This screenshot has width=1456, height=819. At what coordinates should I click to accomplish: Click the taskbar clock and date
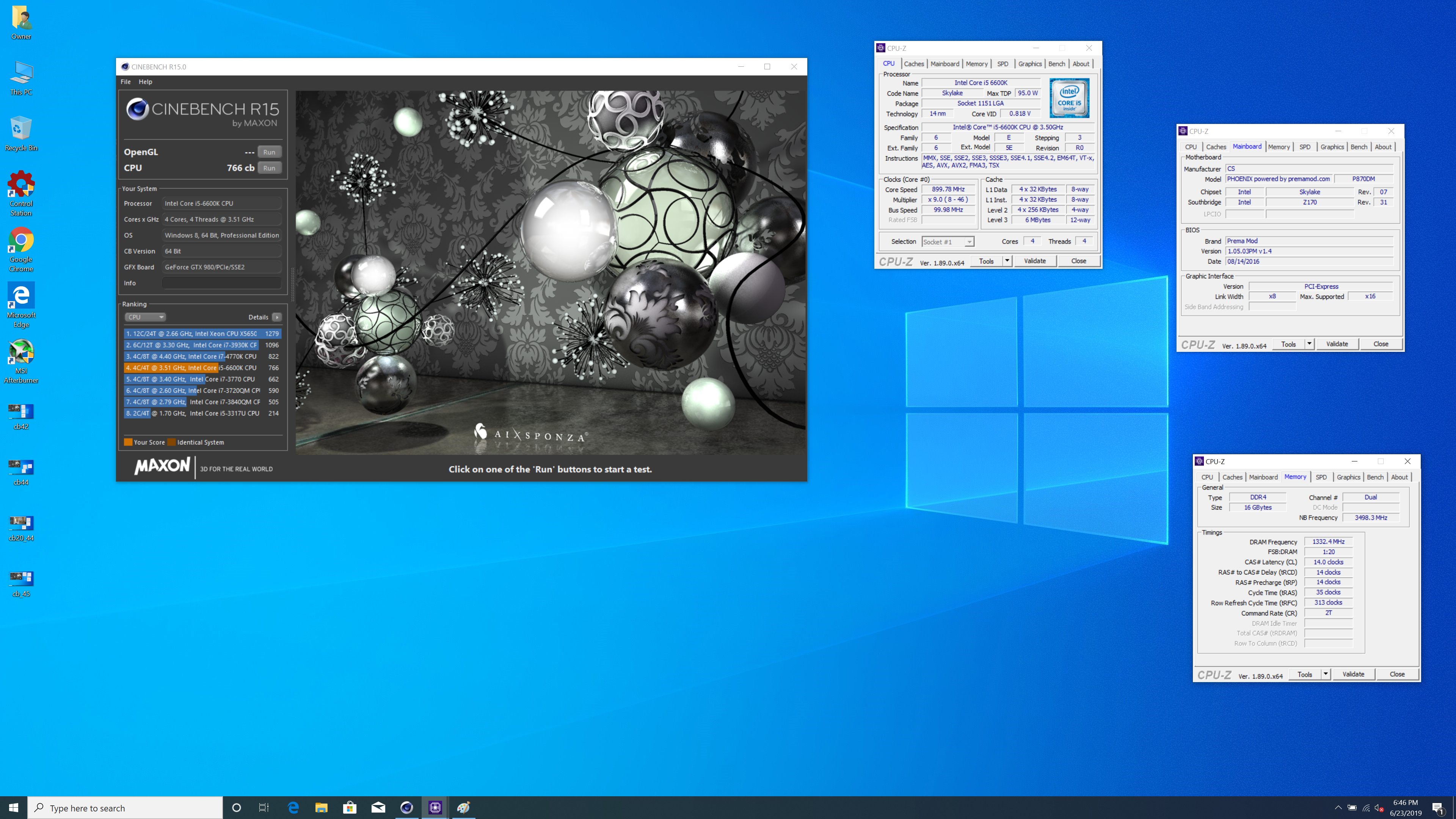click(1405, 808)
